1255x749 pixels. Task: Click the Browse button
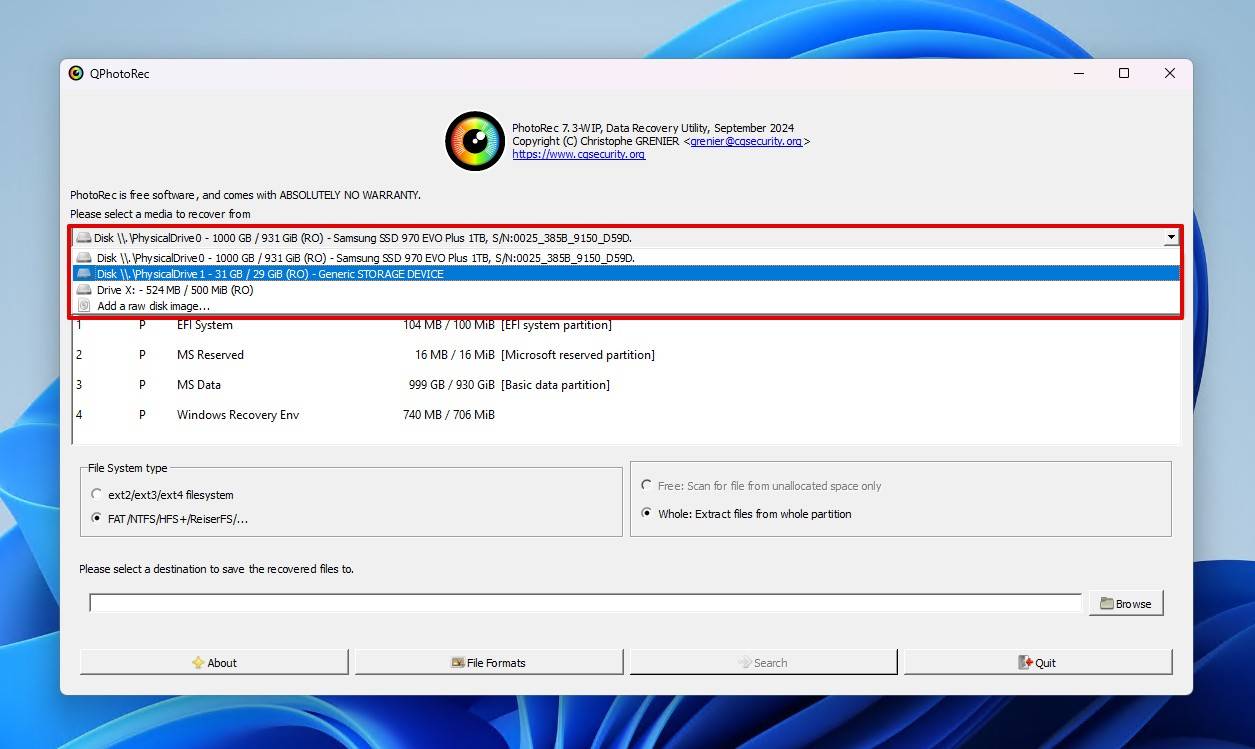click(1126, 603)
